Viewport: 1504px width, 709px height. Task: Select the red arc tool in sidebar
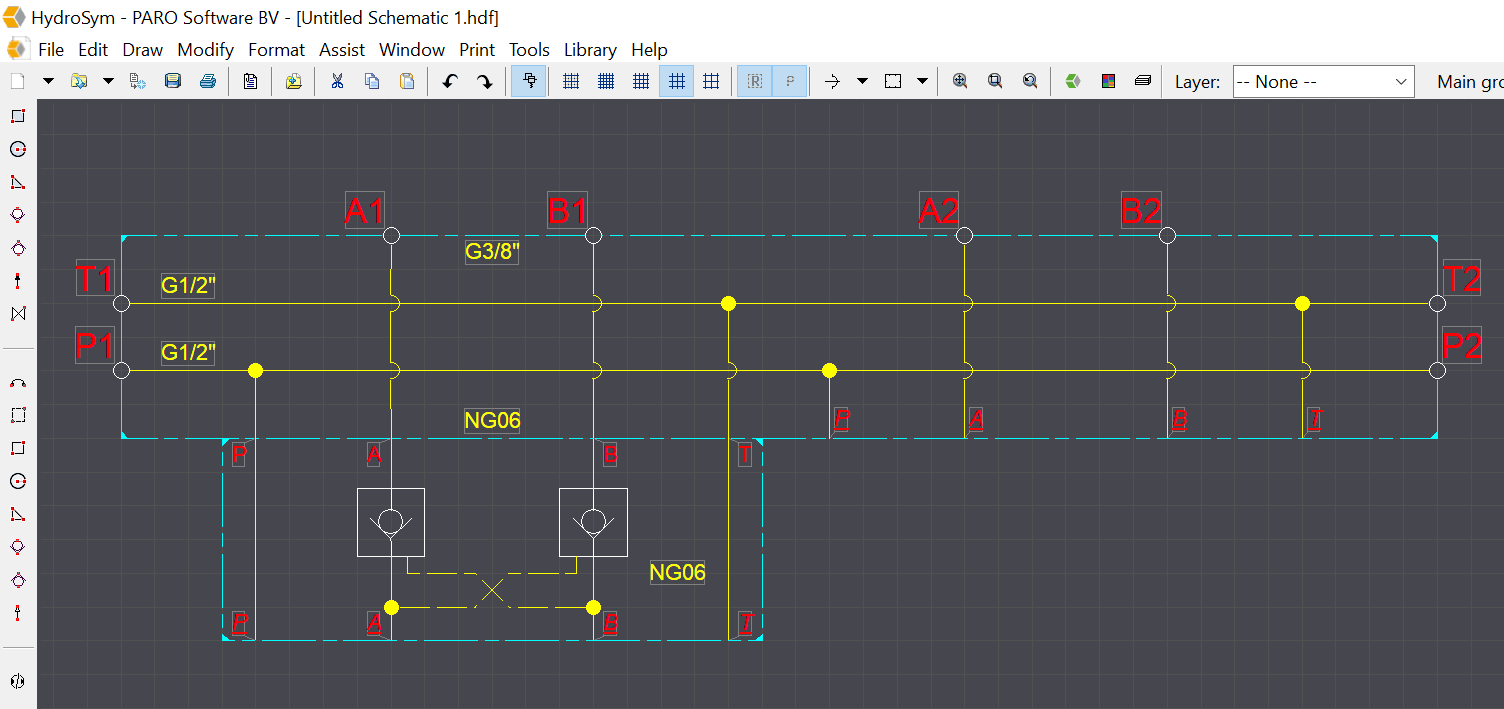tap(17, 382)
